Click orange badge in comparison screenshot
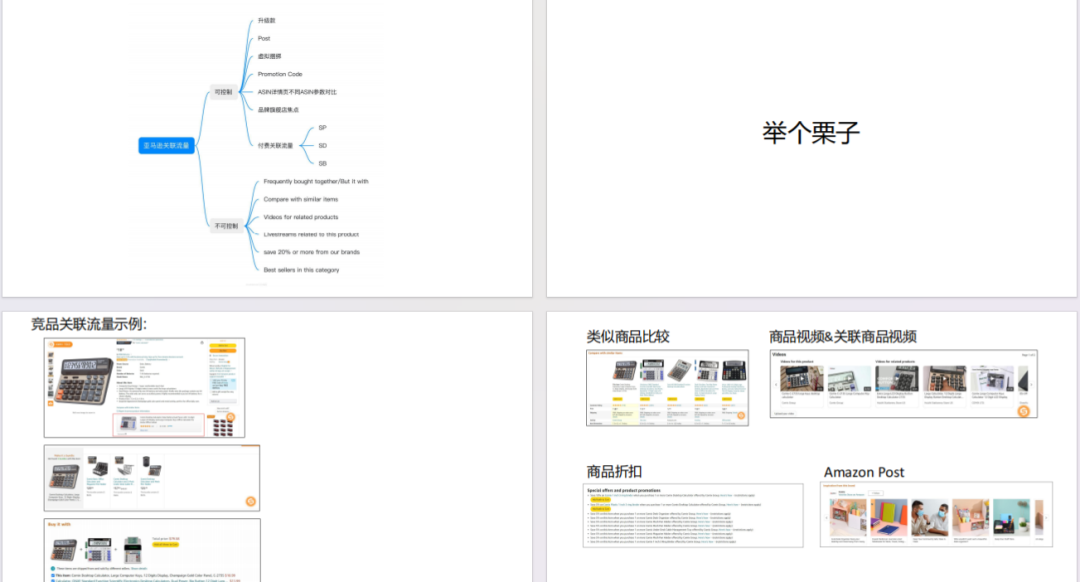 pyautogui.click(x=741, y=415)
